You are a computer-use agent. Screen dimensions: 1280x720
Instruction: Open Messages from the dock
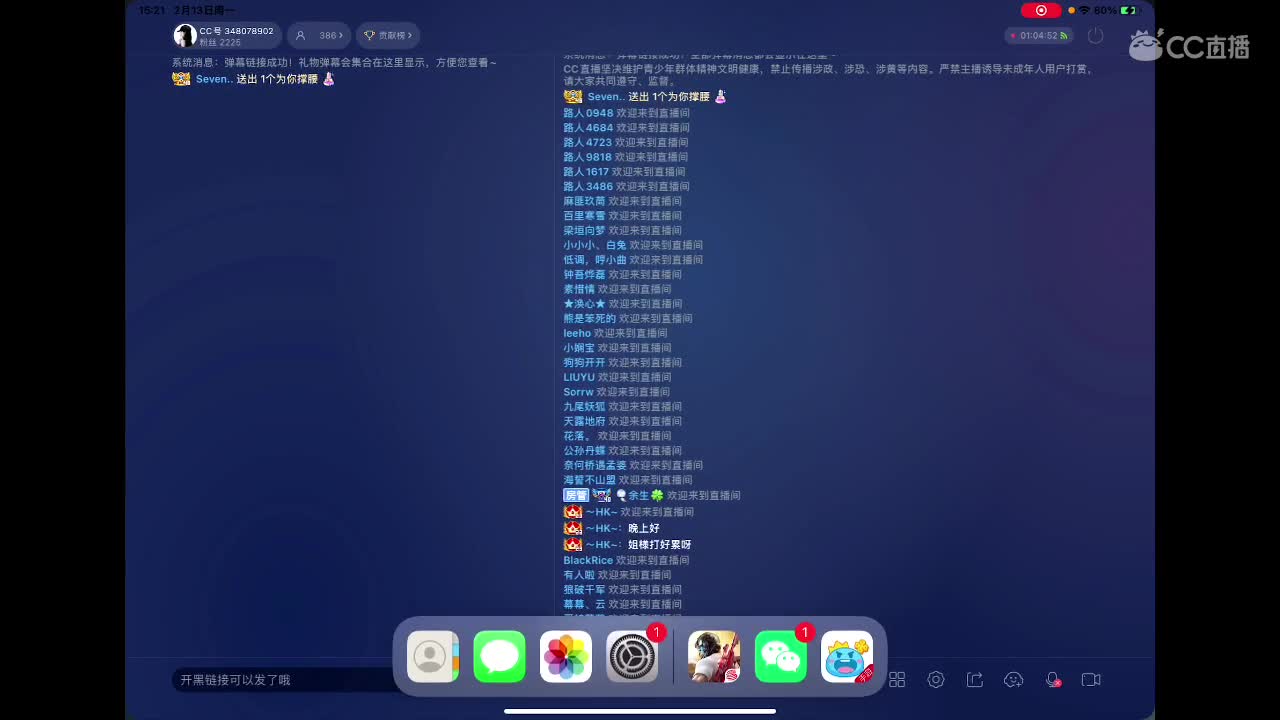[499, 657]
